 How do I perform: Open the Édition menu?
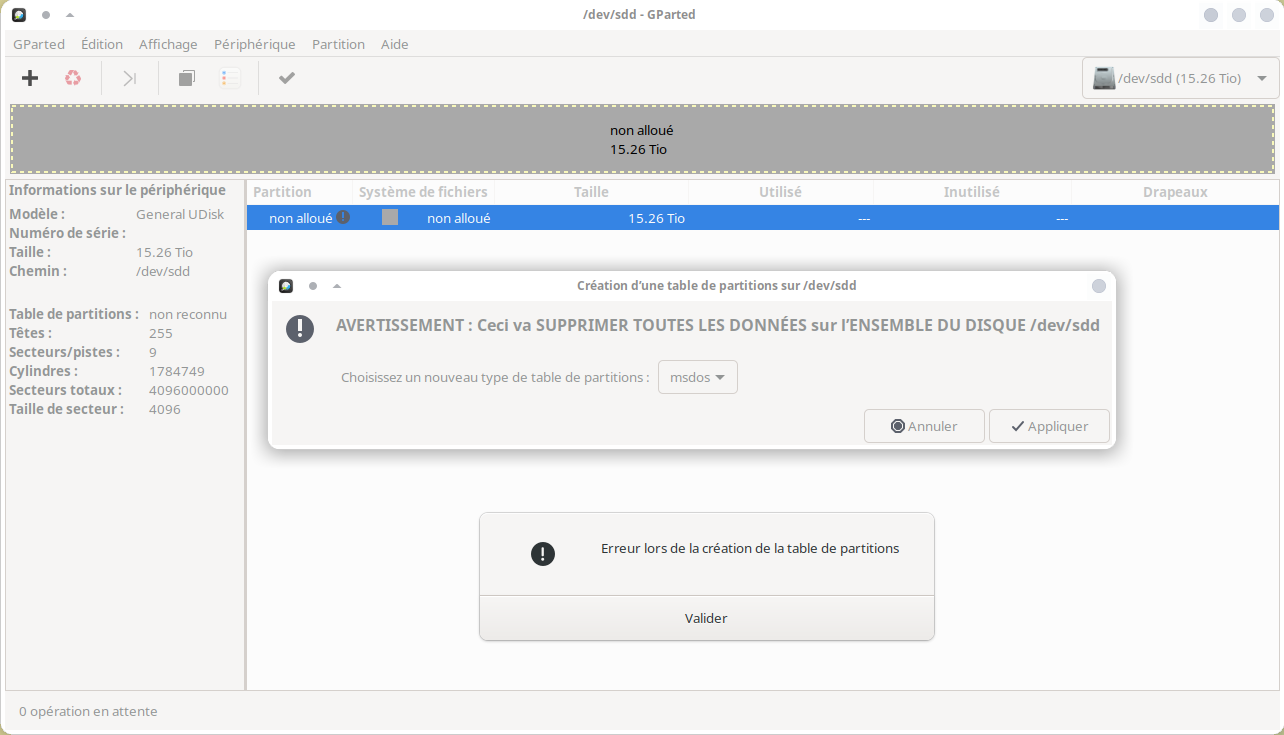pyautogui.click(x=102, y=44)
